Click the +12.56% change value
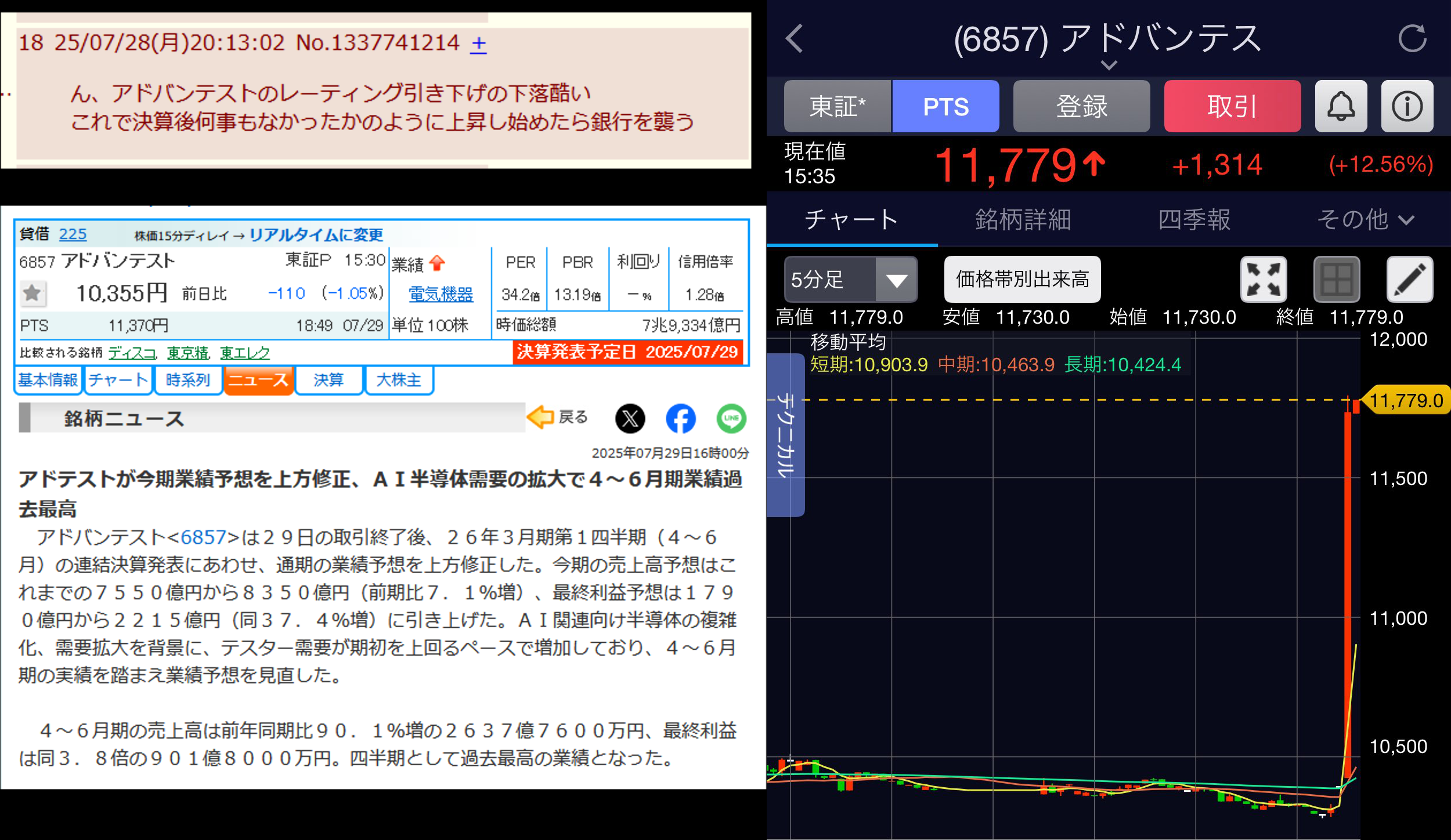 click(1381, 165)
